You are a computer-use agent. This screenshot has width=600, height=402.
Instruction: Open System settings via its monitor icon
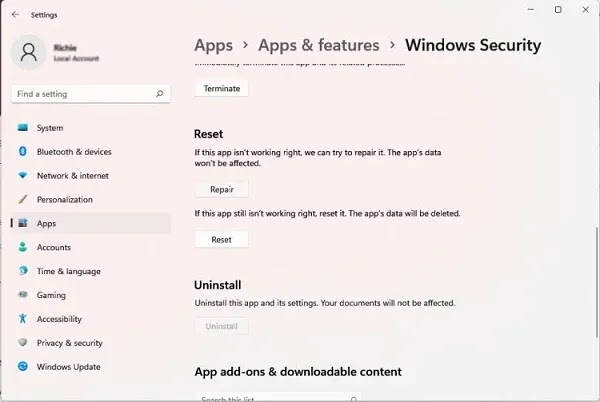pyautogui.click(x=23, y=128)
